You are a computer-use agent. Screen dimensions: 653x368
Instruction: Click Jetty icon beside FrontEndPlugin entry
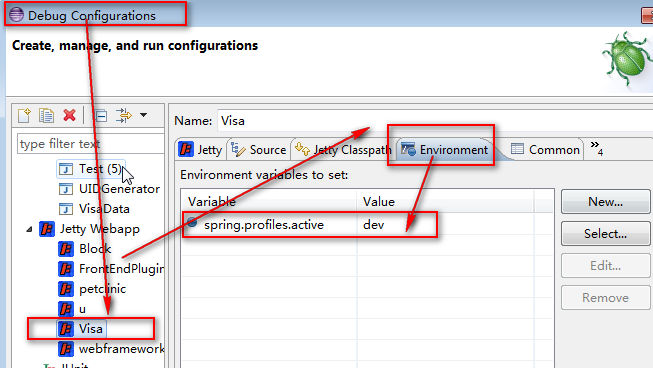tap(66, 269)
